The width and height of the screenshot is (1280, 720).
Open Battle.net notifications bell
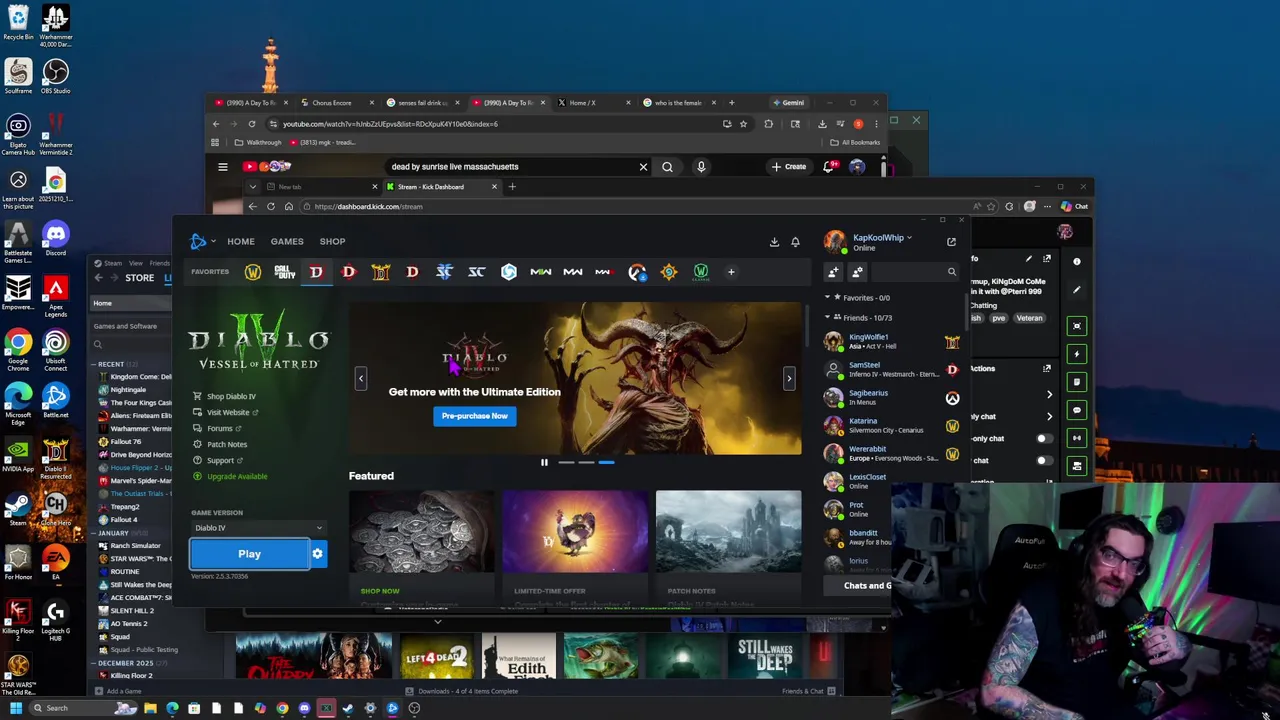coord(795,242)
